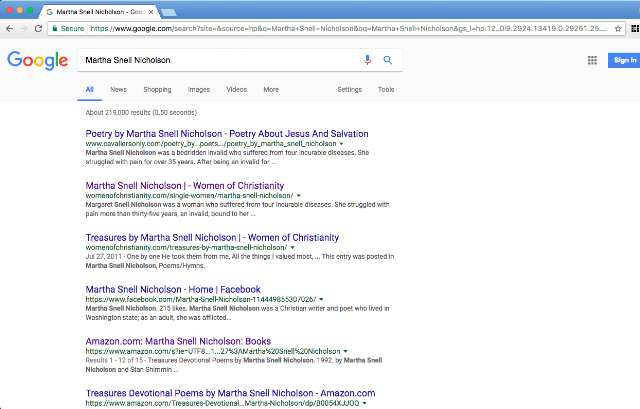
Task: Open the search Tools option
Action: coord(386,89)
